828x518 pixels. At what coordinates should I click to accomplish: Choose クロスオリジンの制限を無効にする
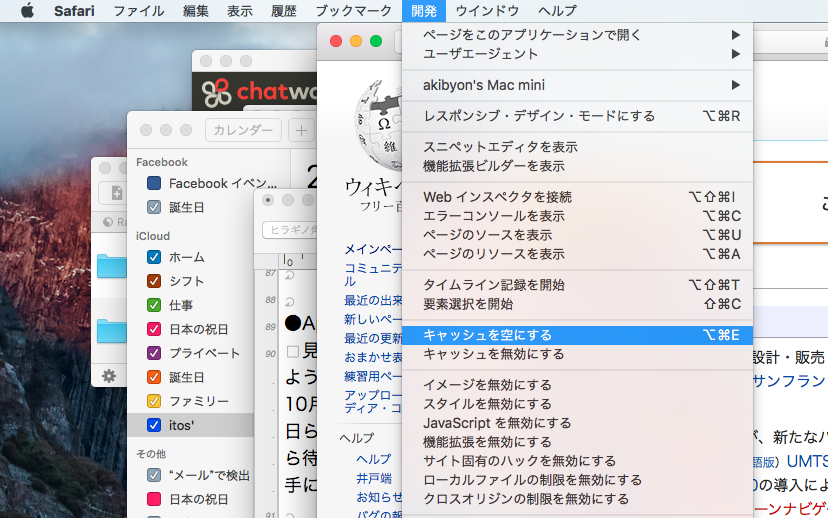click(577, 499)
